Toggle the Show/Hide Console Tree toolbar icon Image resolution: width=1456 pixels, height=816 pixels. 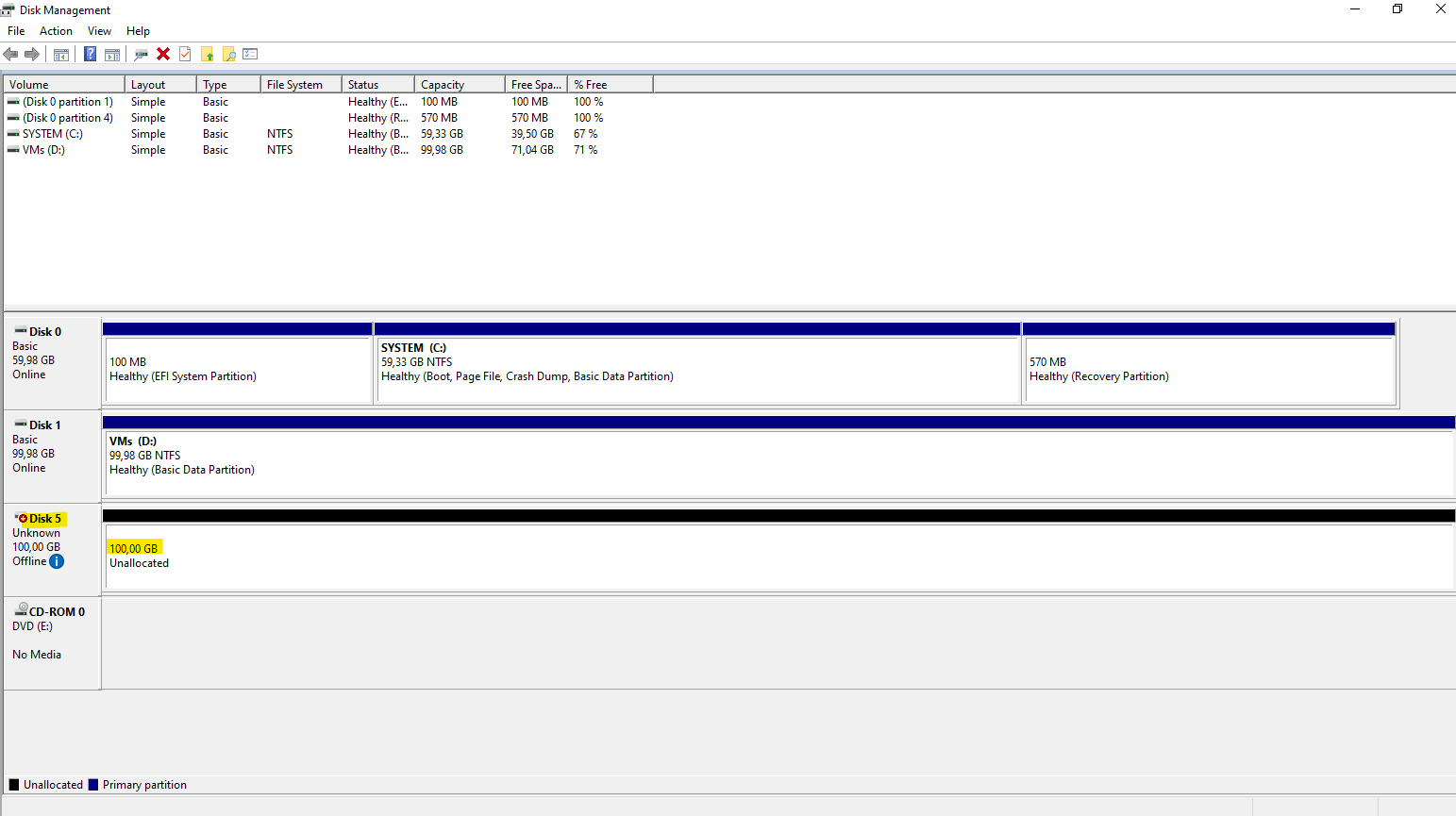[61, 54]
